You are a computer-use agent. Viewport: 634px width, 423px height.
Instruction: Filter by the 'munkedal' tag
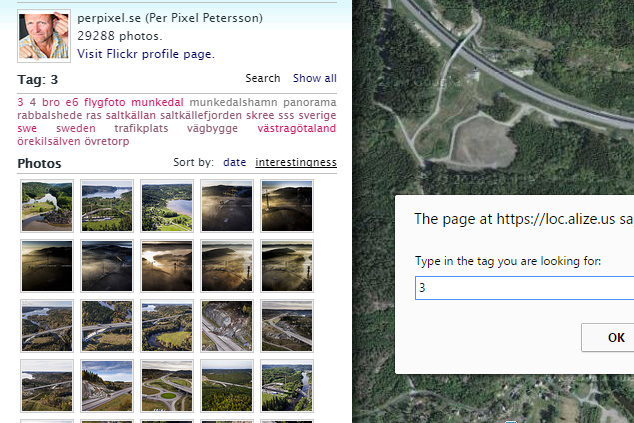point(157,102)
